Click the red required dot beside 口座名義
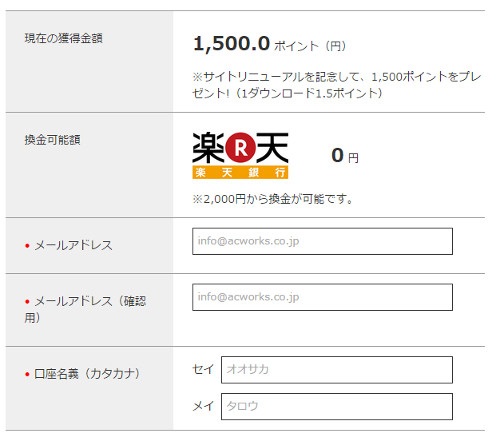500x441 pixels. pos(27,374)
